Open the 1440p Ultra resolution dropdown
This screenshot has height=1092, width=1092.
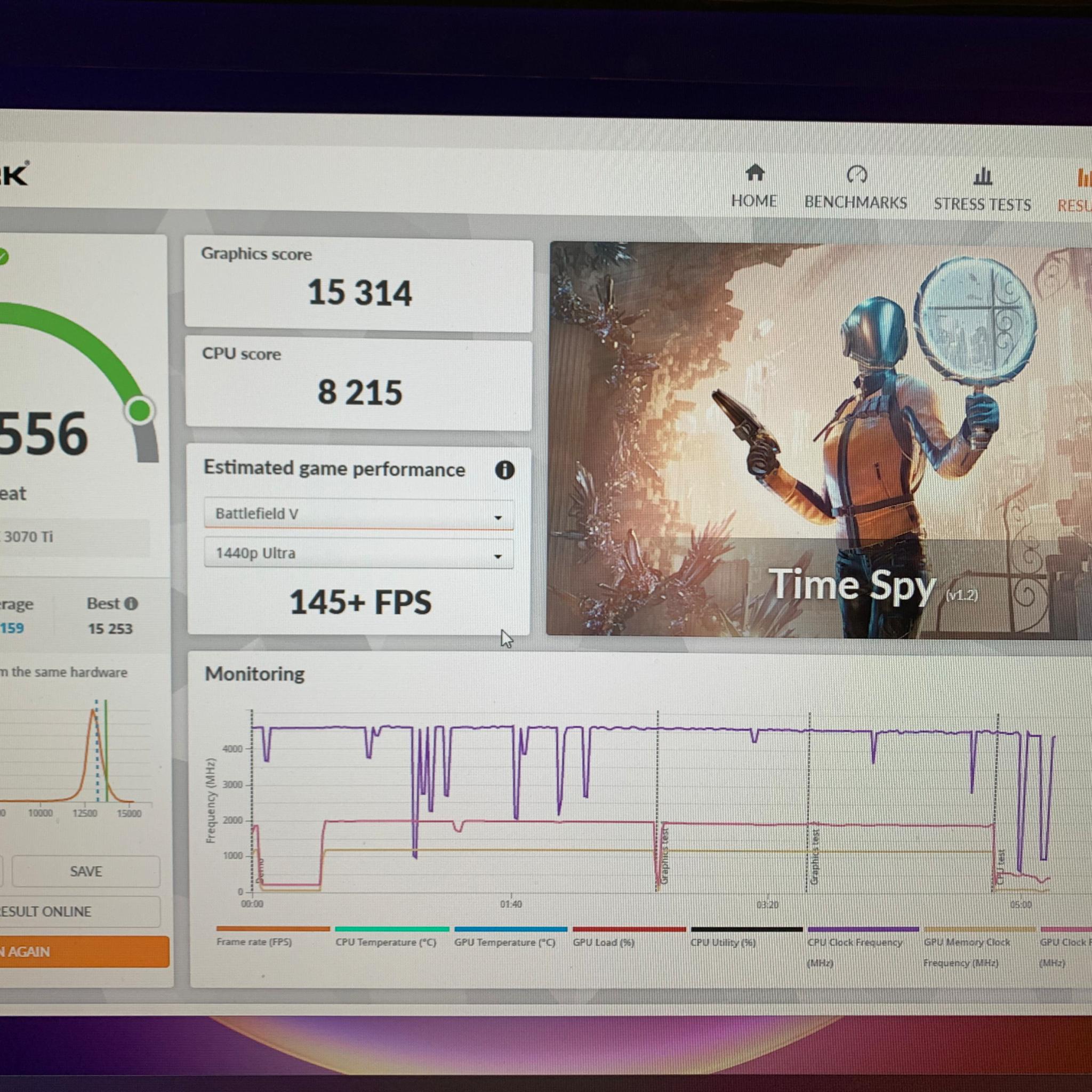358,553
